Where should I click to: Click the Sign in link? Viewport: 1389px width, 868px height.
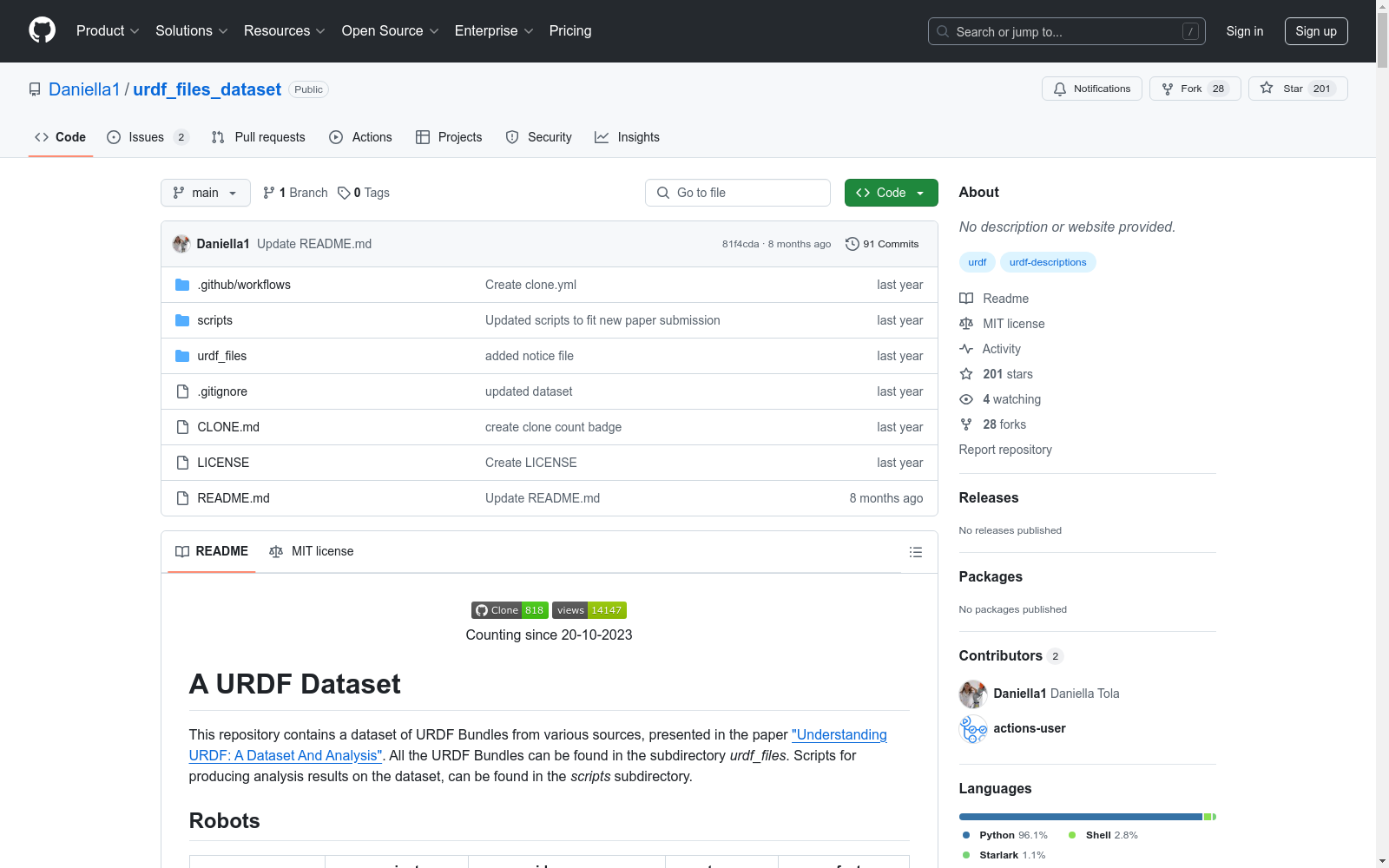1245,31
